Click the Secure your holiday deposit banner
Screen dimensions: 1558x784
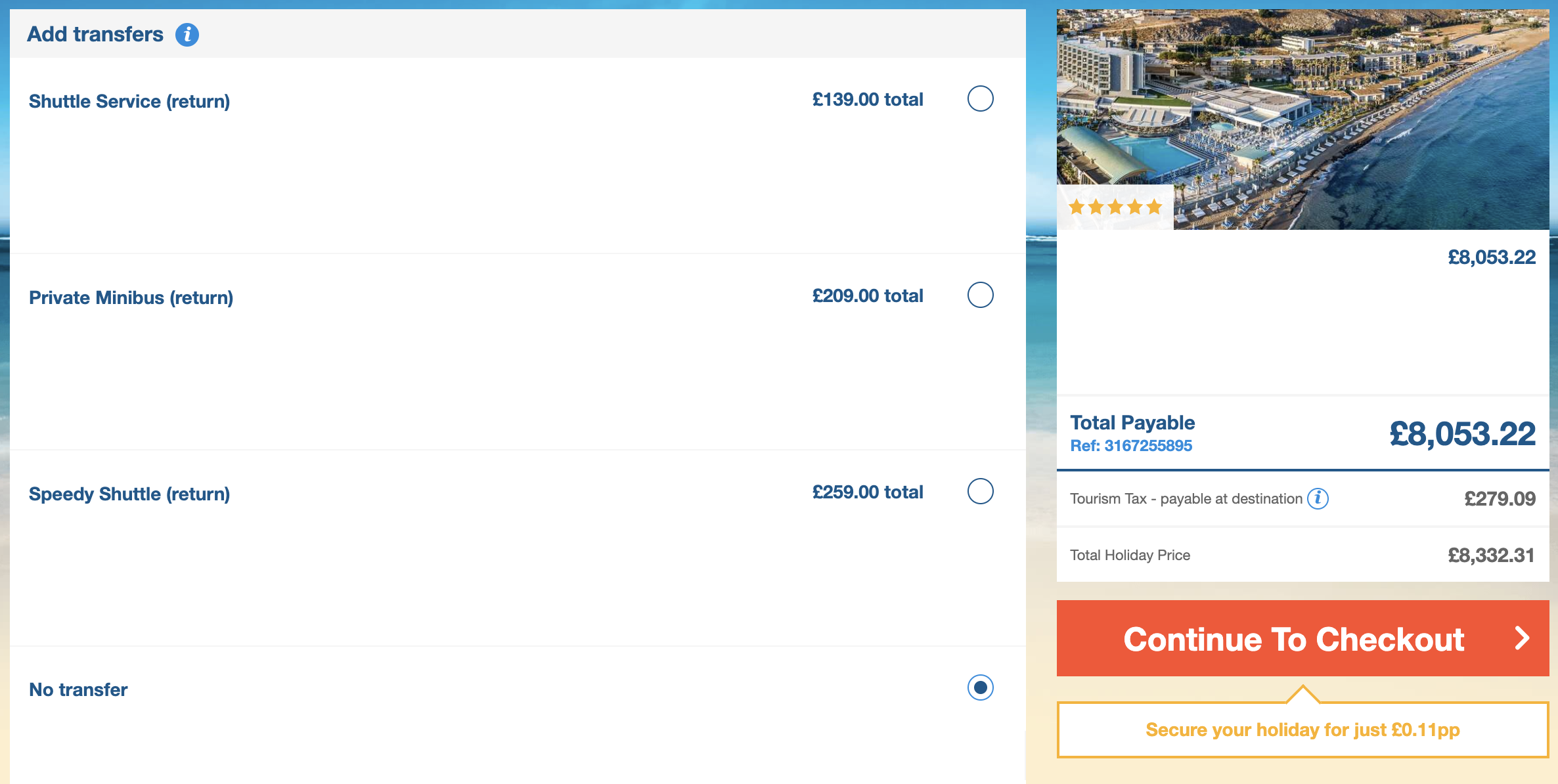point(1302,730)
